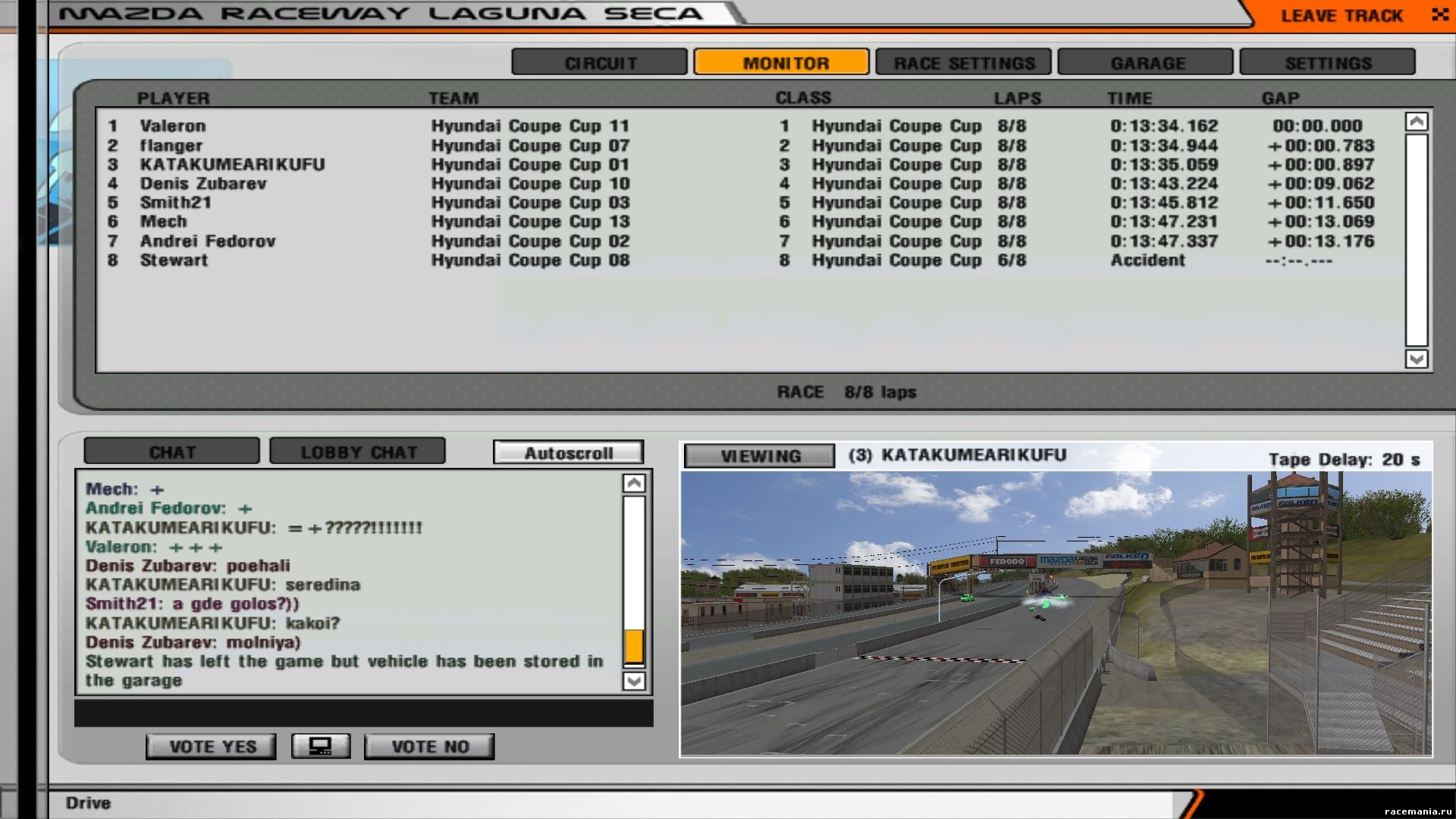Click the (3) KATAKUMEARIKUFU viewing label
The width and height of the screenshot is (1456, 819).
tap(957, 455)
